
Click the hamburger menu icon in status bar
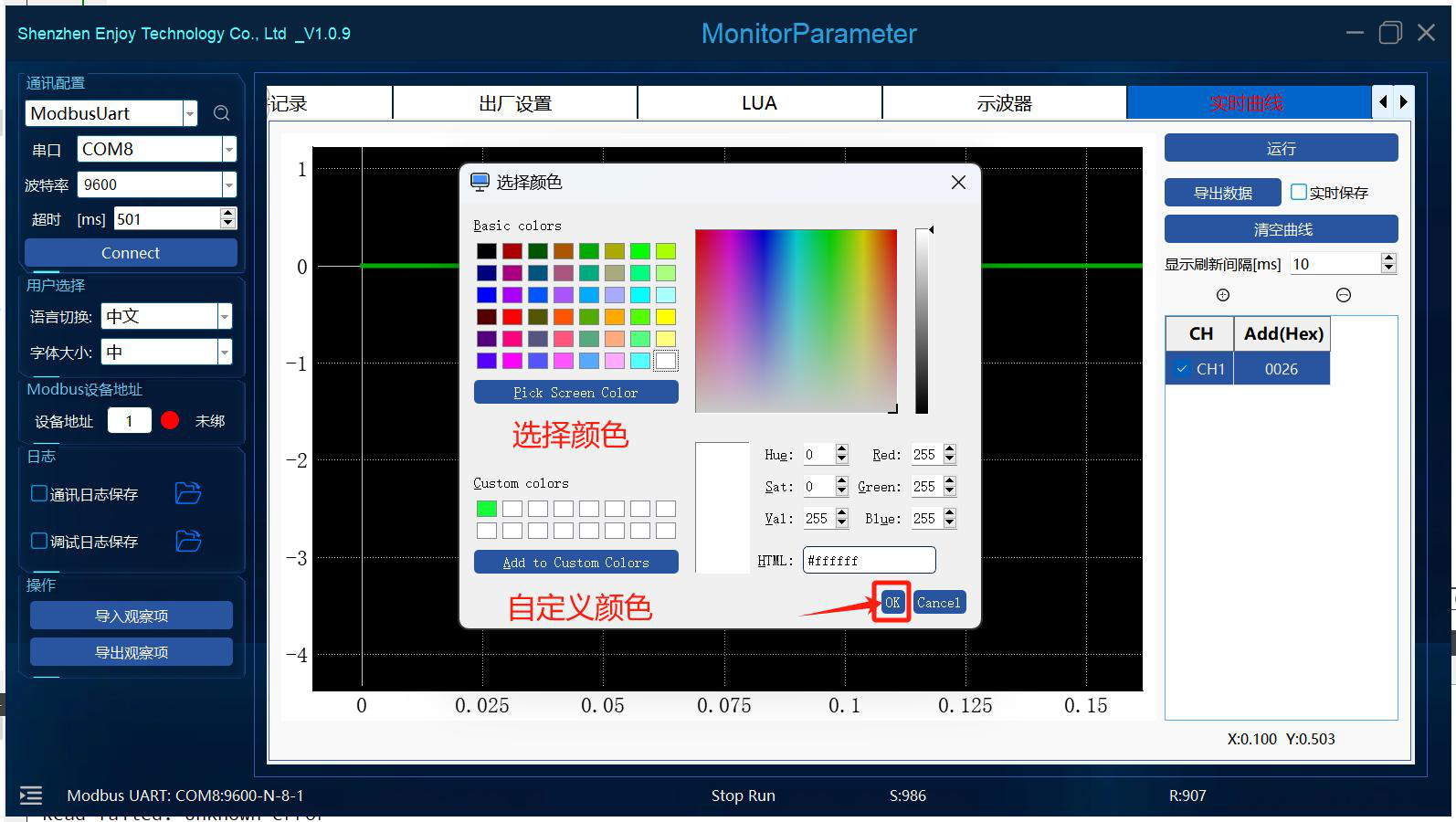pyautogui.click(x=31, y=796)
